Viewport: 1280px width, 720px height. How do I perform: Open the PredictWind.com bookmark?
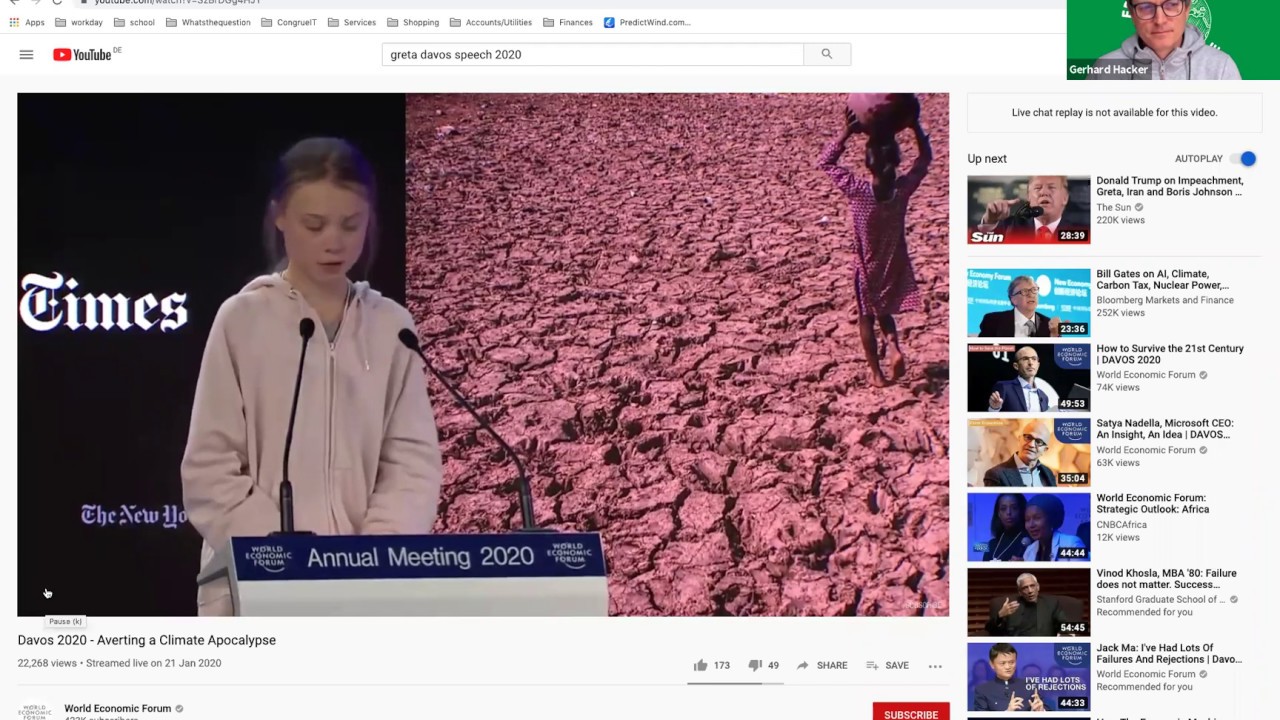tap(647, 22)
